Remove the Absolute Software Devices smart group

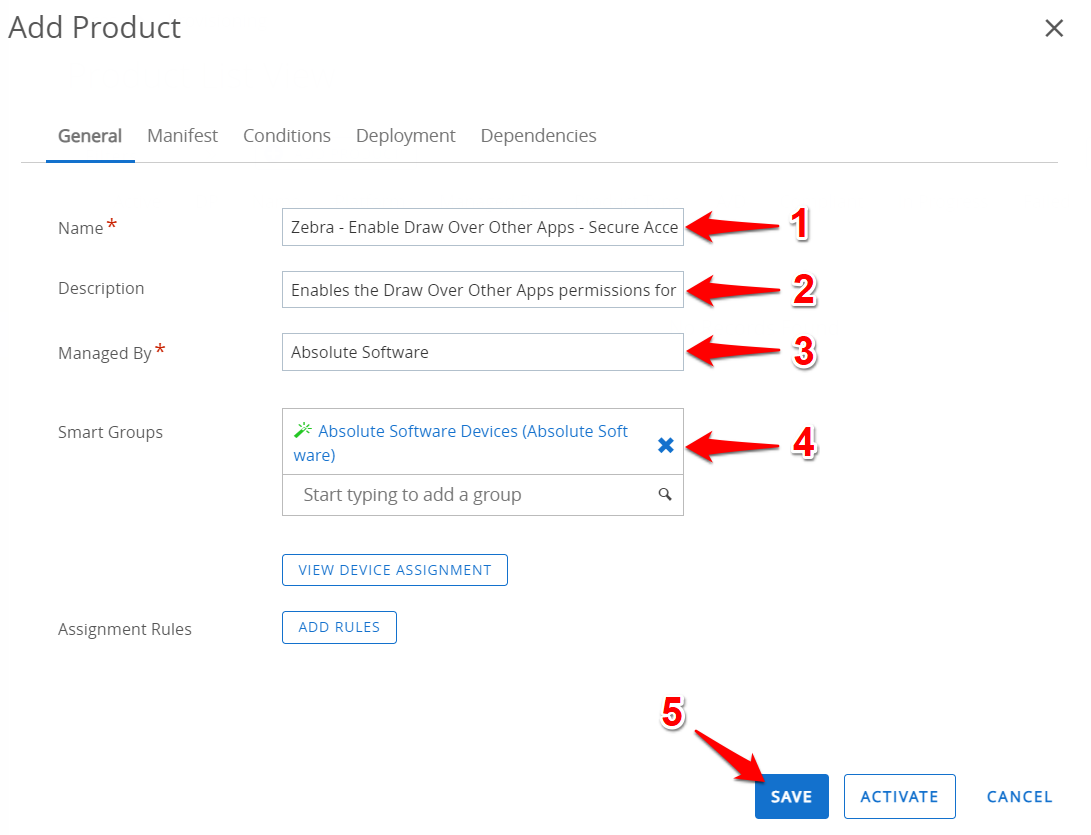666,445
